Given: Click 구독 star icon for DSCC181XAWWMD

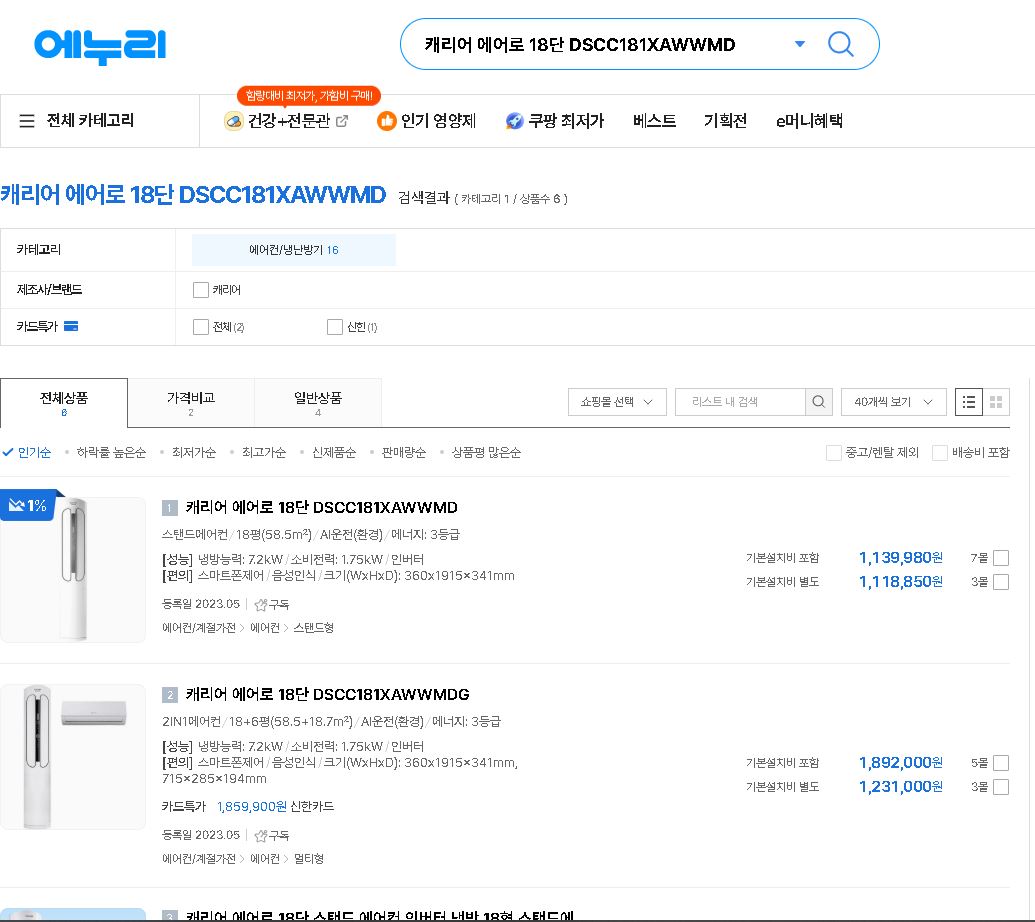Looking at the screenshot, I should pyautogui.click(x=261, y=605).
